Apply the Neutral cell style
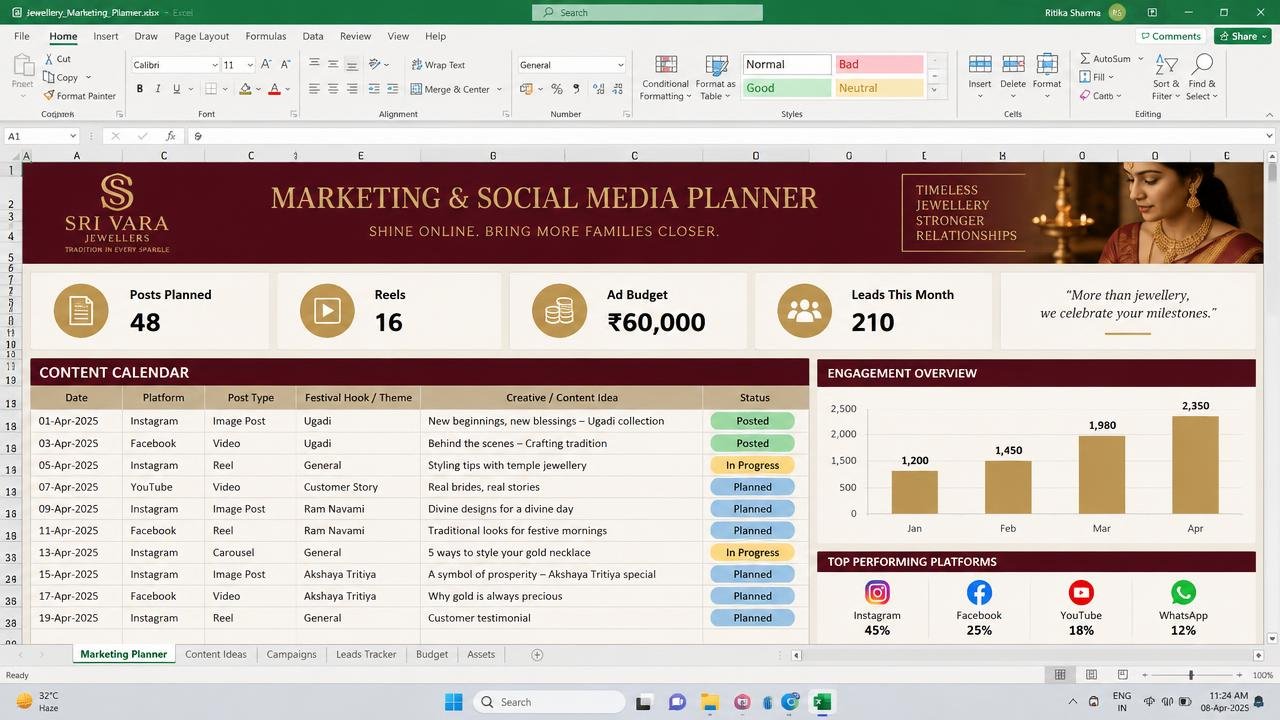The width and height of the screenshot is (1280, 720). tap(879, 88)
